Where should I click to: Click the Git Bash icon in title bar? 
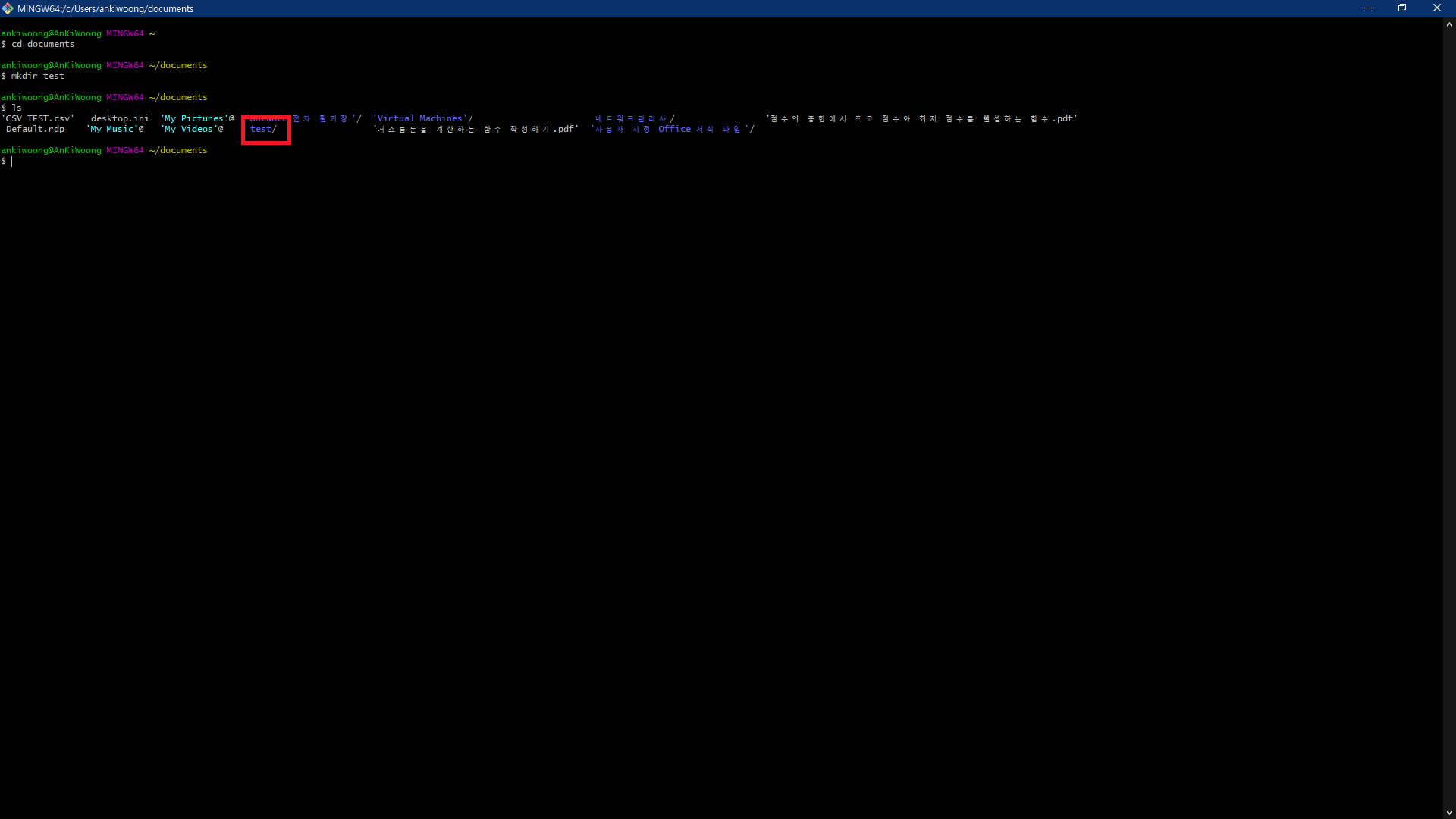(x=8, y=8)
